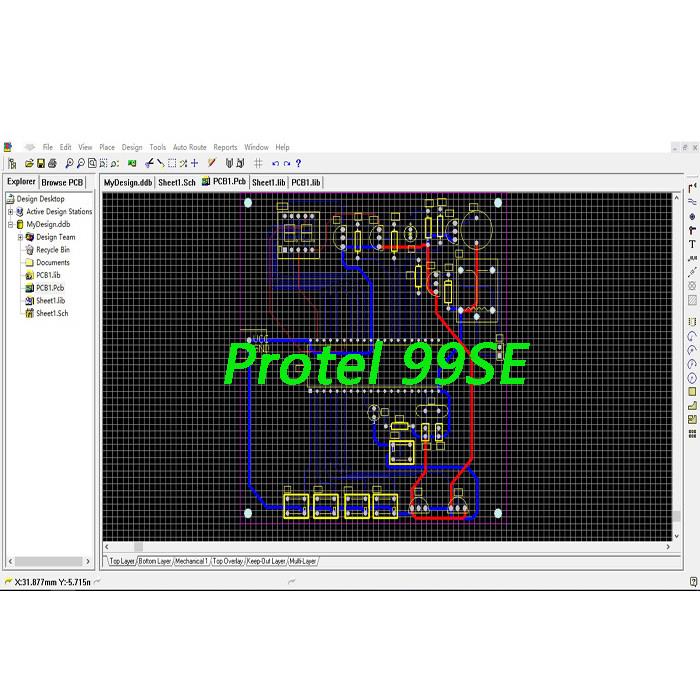This screenshot has width=700, height=700.
Task: Select the place component tool
Action: [x=692, y=322]
